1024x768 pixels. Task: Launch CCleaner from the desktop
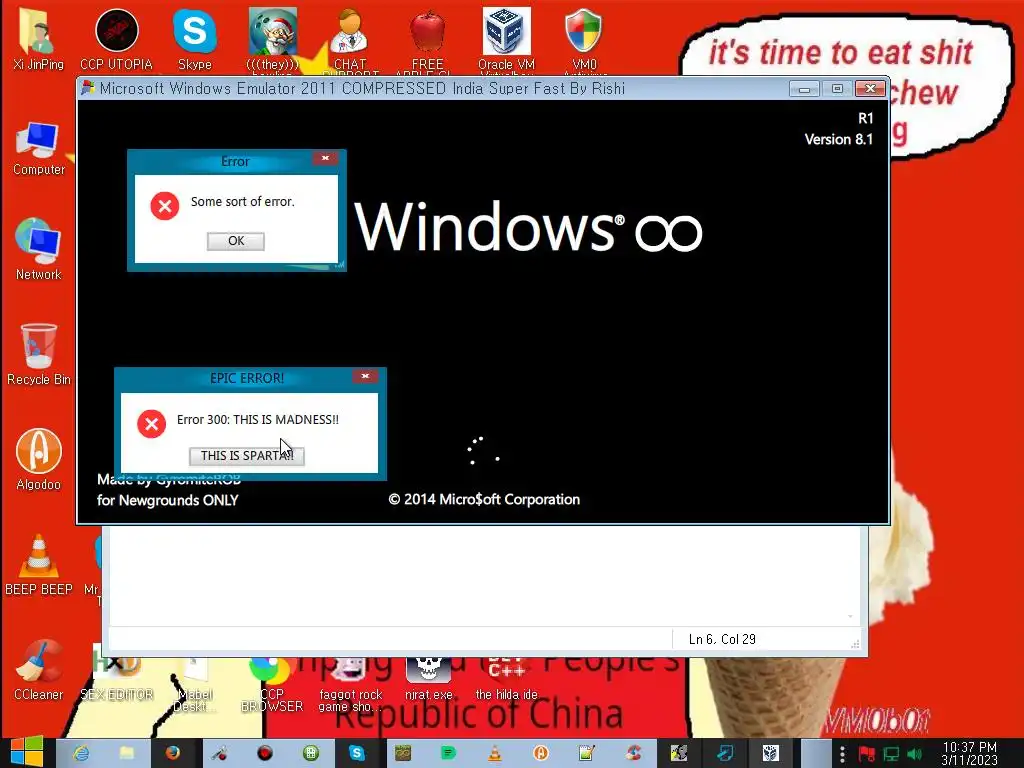pyautogui.click(x=39, y=669)
